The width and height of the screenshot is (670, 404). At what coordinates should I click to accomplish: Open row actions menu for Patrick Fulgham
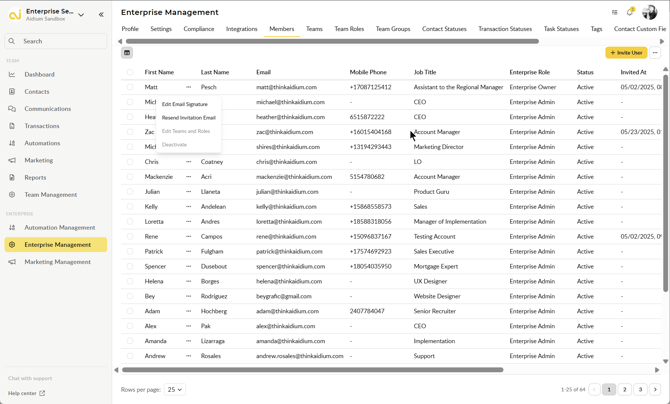(x=188, y=252)
